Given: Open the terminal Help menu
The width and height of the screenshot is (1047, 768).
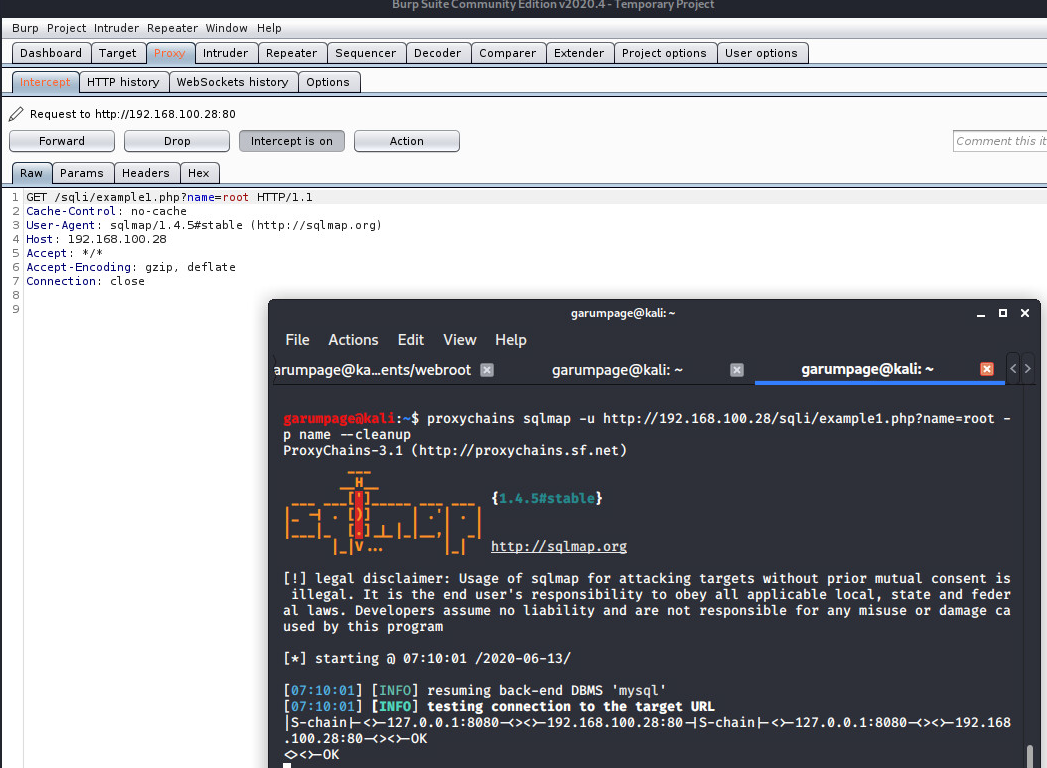Looking at the screenshot, I should (x=511, y=340).
